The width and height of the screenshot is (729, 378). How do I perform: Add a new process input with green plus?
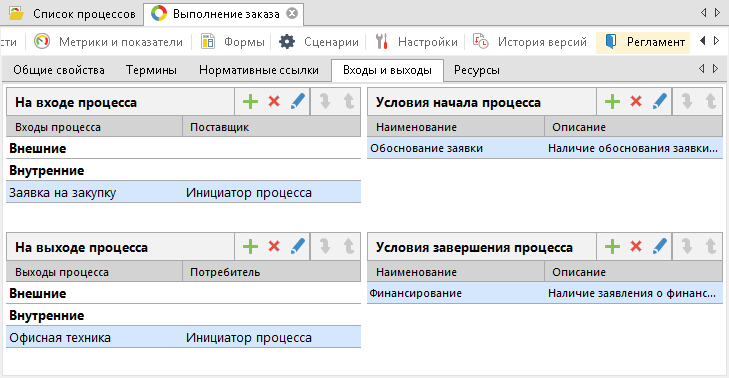click(250, 101)
